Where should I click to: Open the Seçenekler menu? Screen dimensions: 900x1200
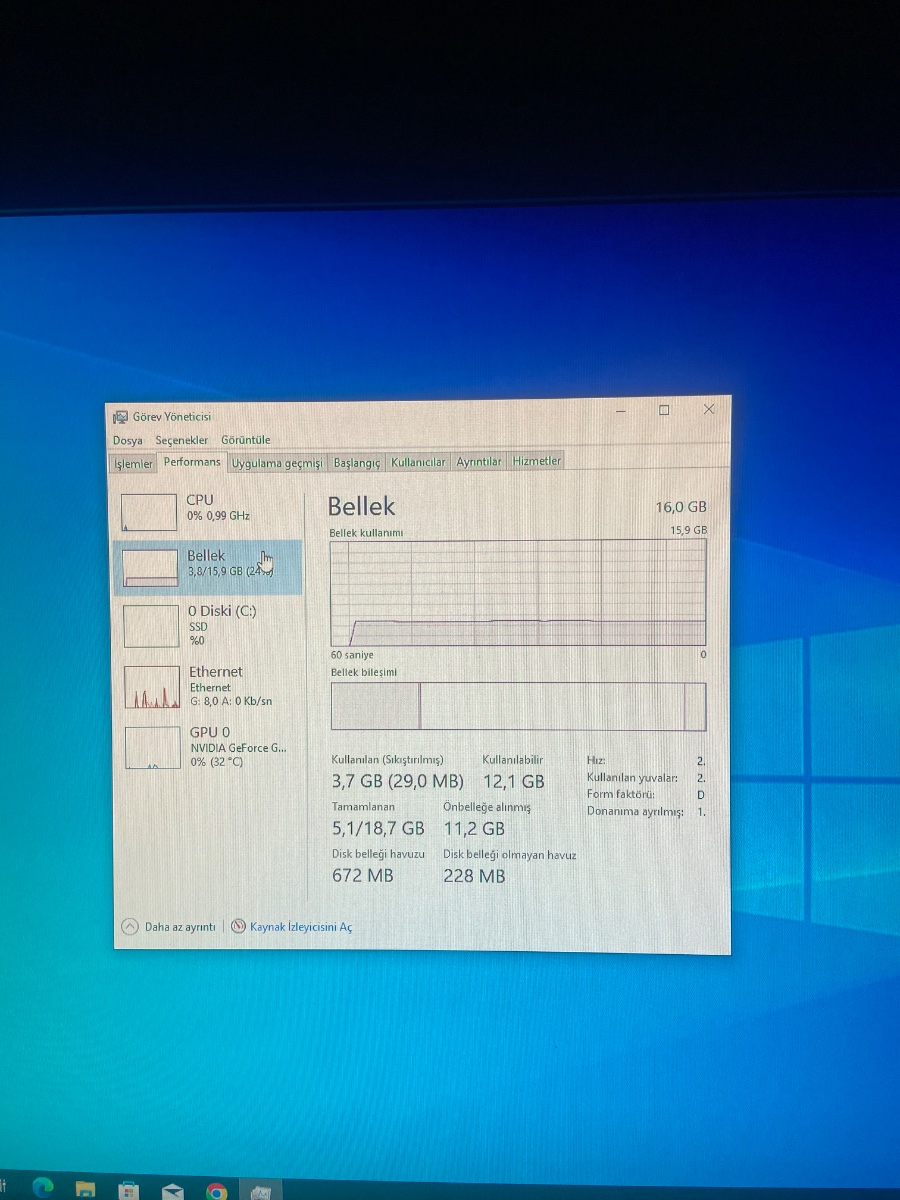[181, 440]
